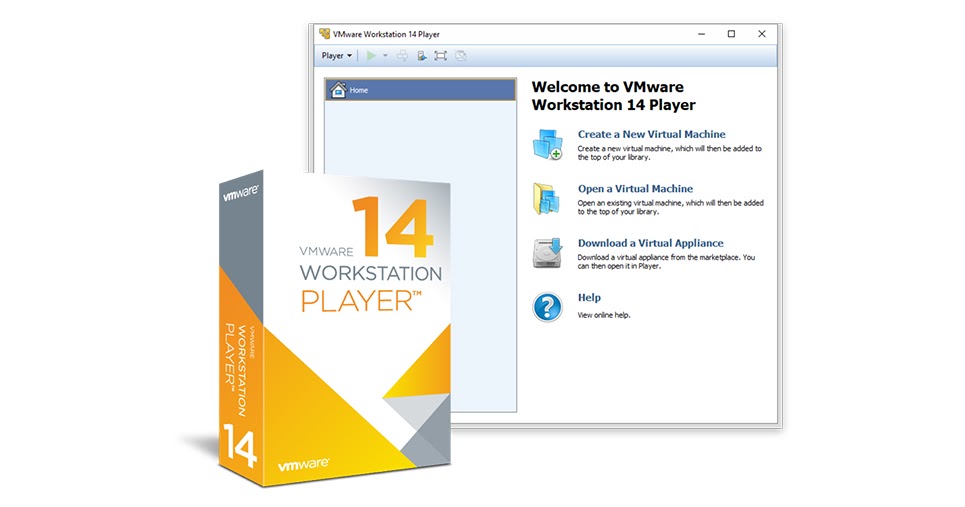Click the 'Welcome to VMware Workstation 14 Player' heading
Image resolution: width=965 pixels, height=507 pixels.
(614, 96)
